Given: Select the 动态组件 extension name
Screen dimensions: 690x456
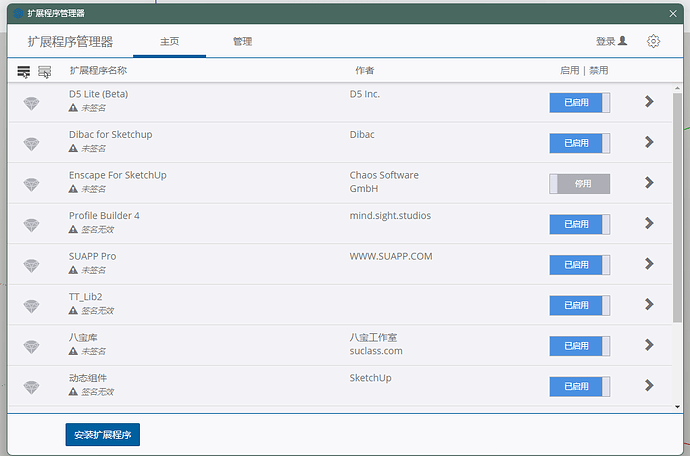Looking at the screenshot, I should [88, 378].
